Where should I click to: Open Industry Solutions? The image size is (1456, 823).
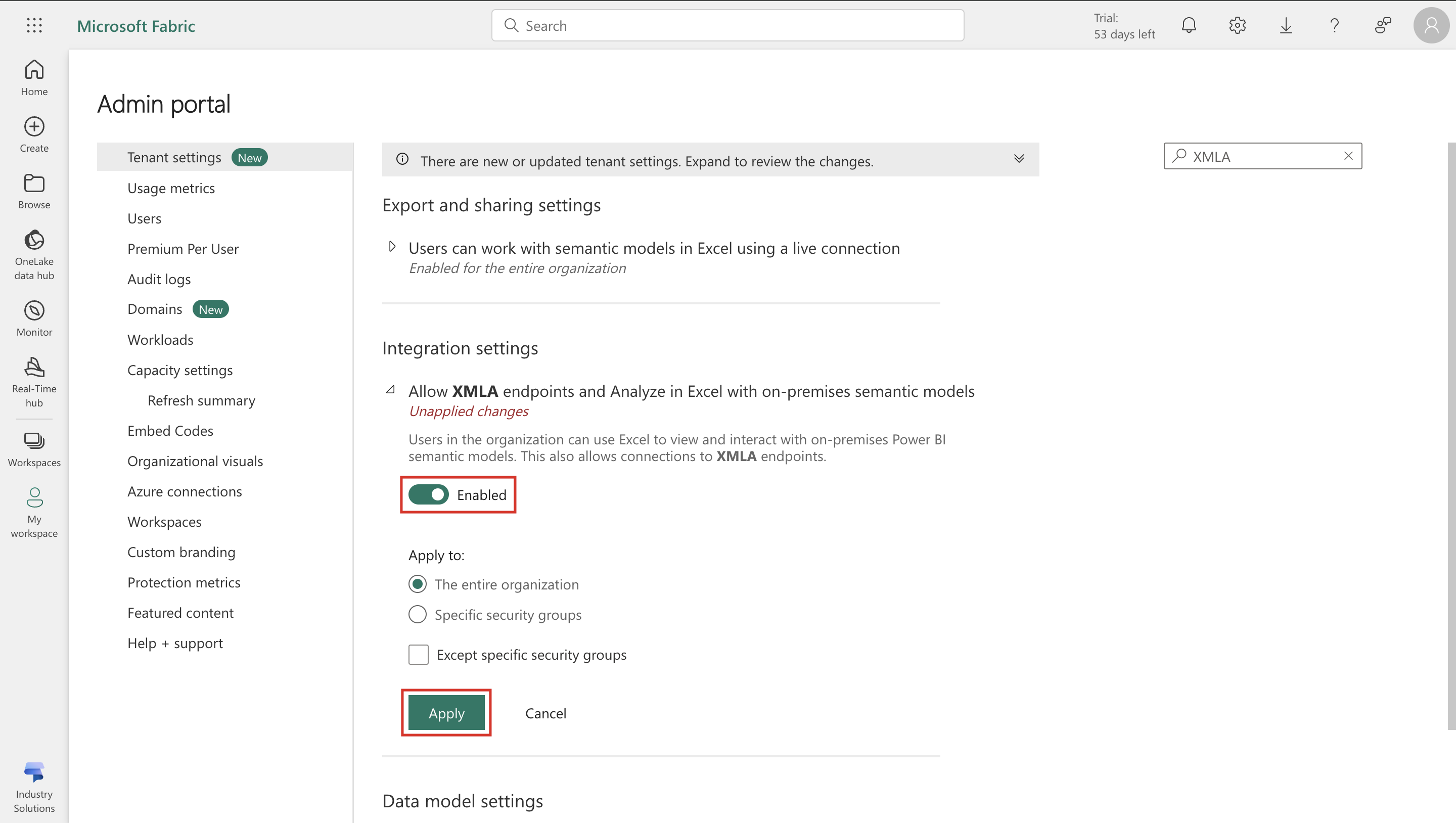[x=34, y=787]
